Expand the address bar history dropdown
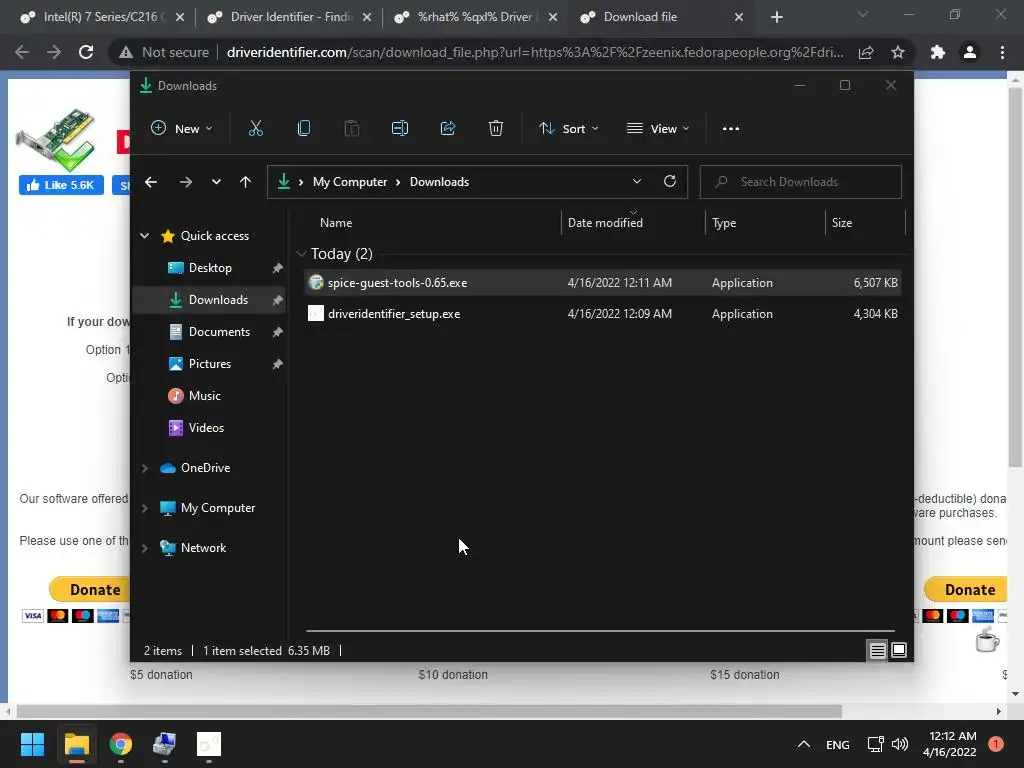This screenshot has width=1024, height=768. (x=637, y=182)
